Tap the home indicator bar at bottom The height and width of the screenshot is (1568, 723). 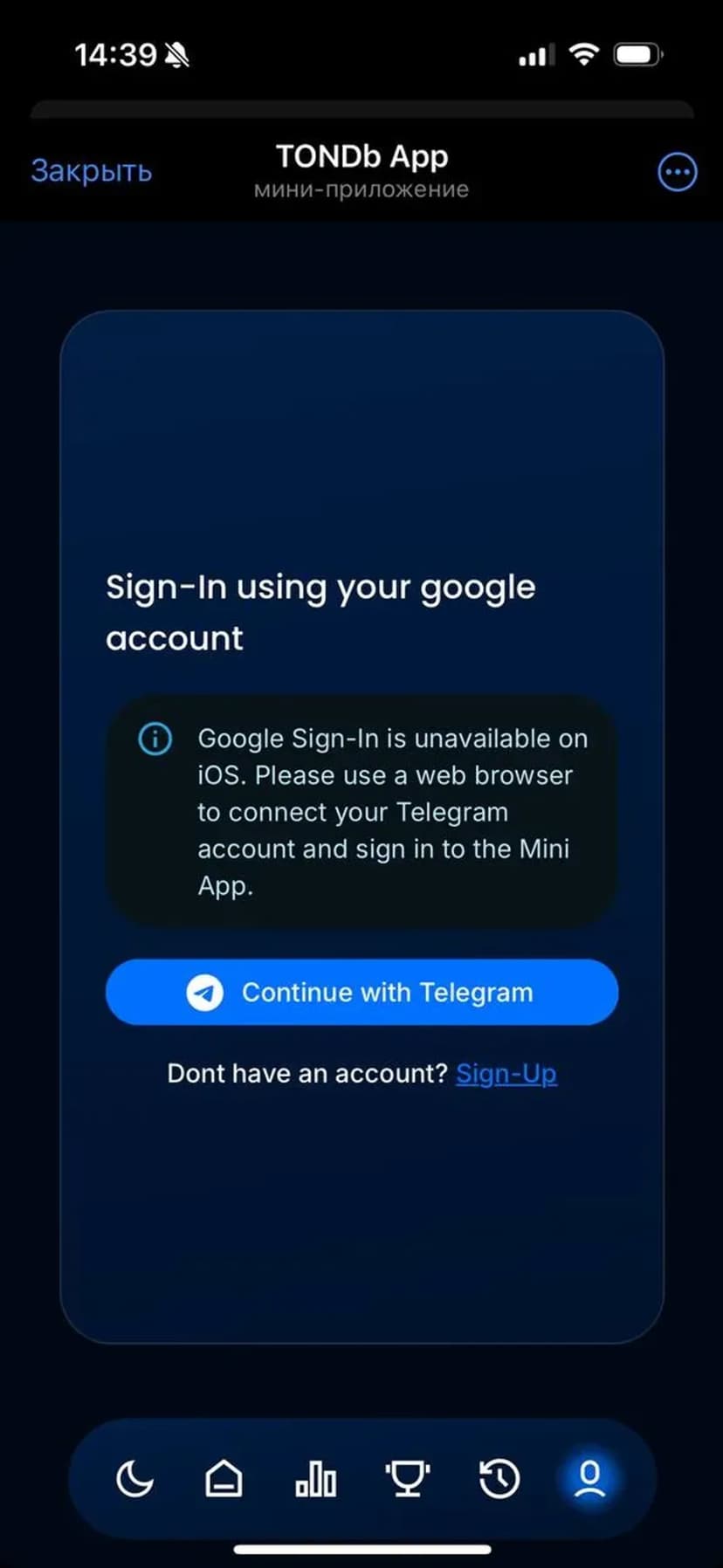pos(361,1550)
